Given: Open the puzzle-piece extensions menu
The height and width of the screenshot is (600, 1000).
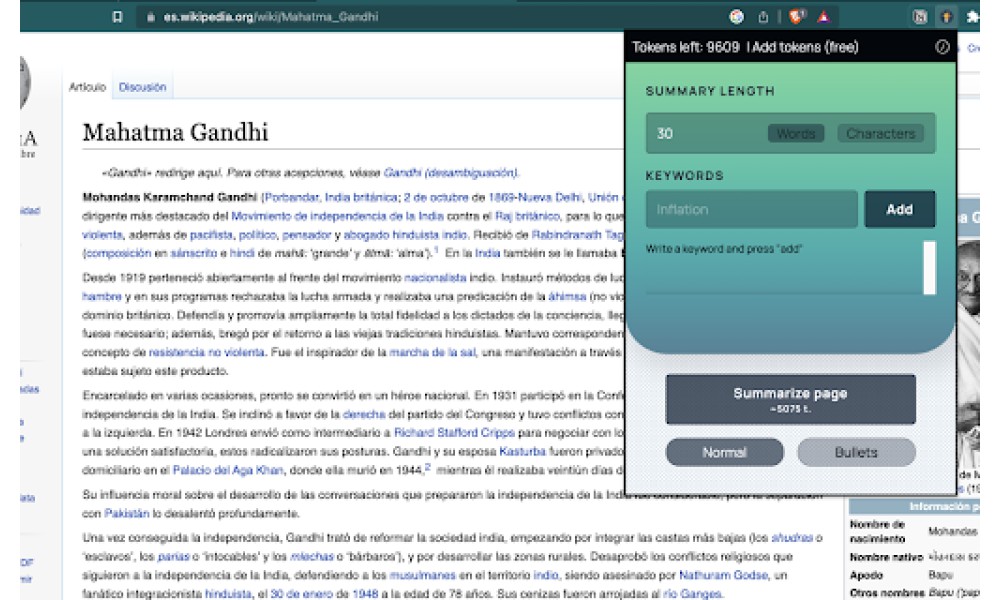Looking at the screenshot, I should click(973, 17).
